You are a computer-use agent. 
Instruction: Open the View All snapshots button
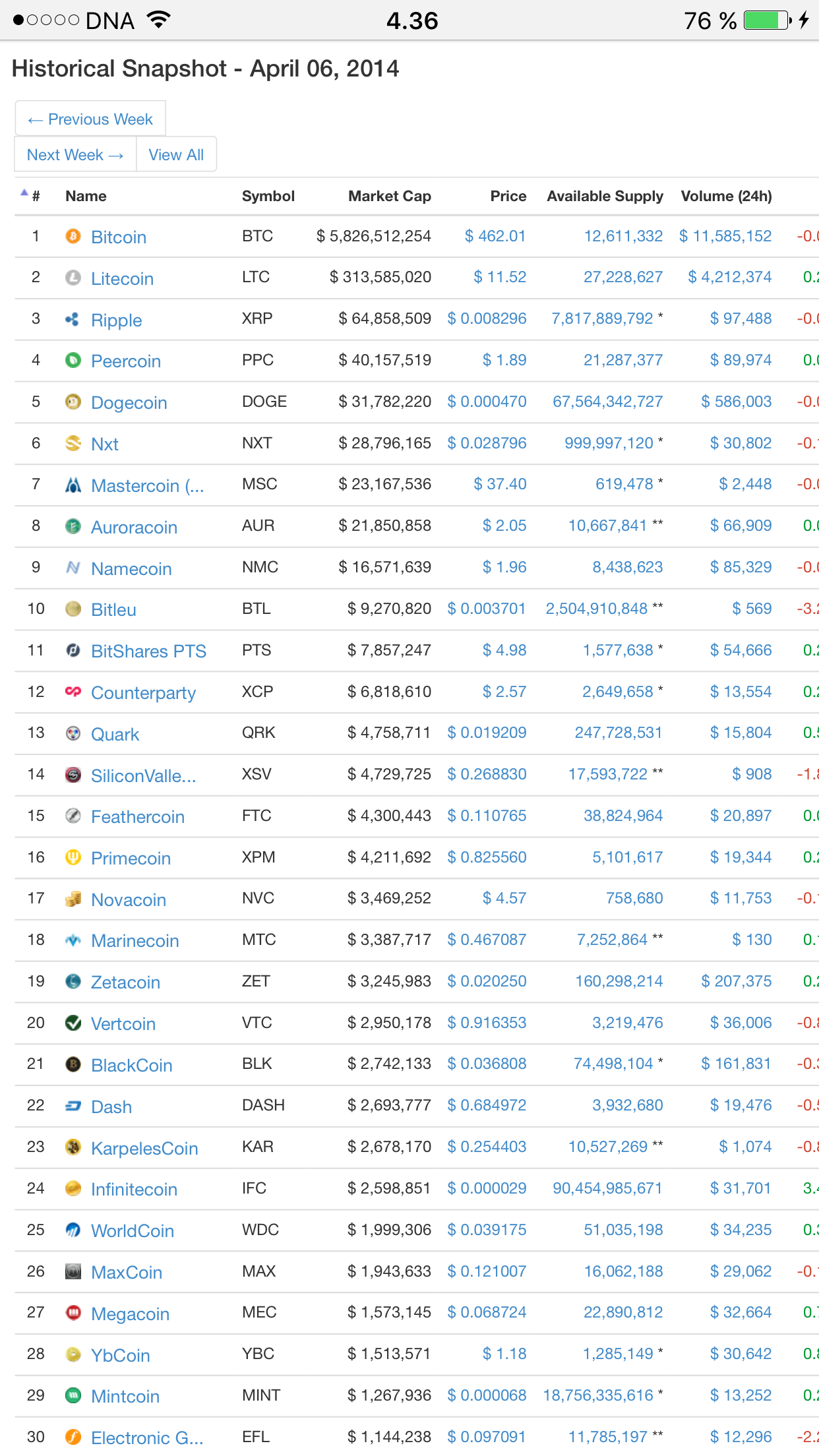click(176, 154)
